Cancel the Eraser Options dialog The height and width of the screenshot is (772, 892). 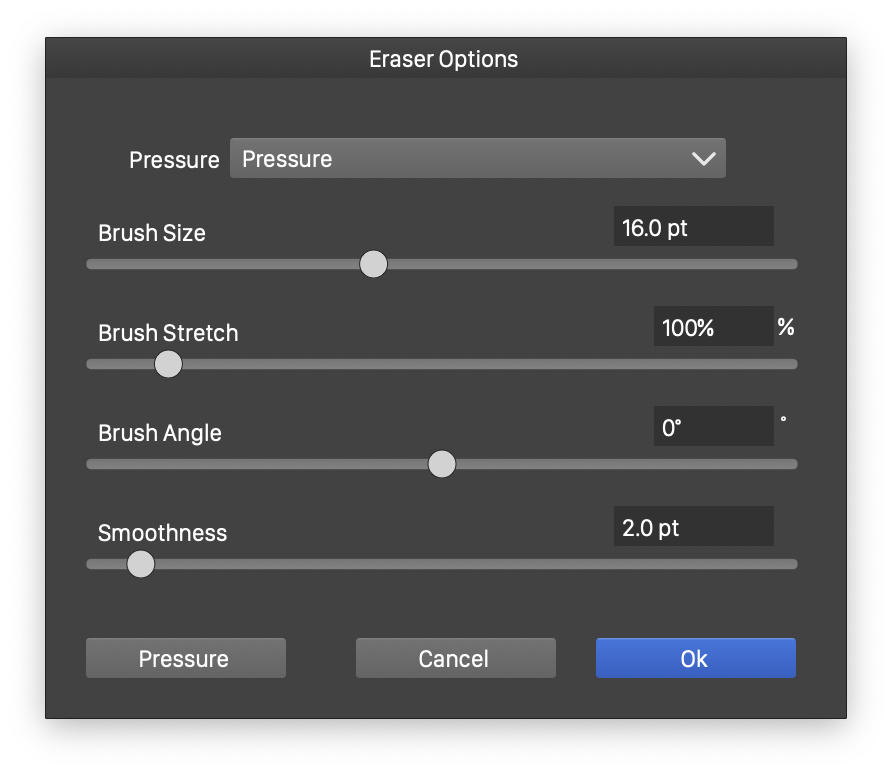(x=455, y=658)
